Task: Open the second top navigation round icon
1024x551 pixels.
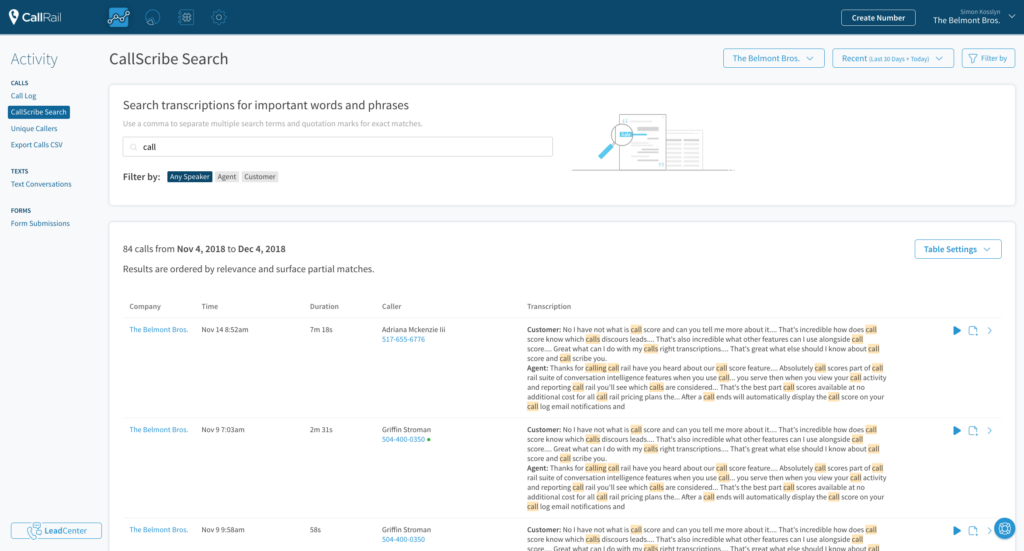Action: pos(152,17)
